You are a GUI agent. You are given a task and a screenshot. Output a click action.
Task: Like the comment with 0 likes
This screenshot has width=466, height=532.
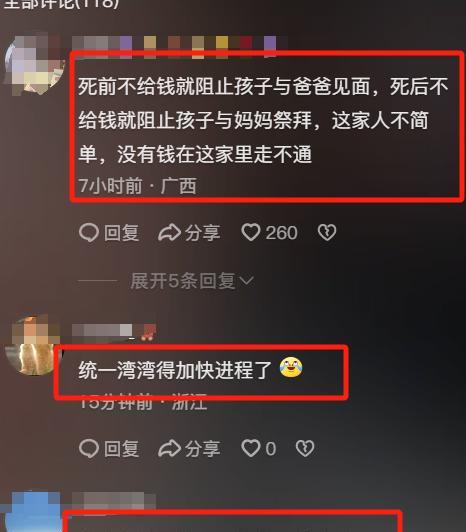pos(251,449)
